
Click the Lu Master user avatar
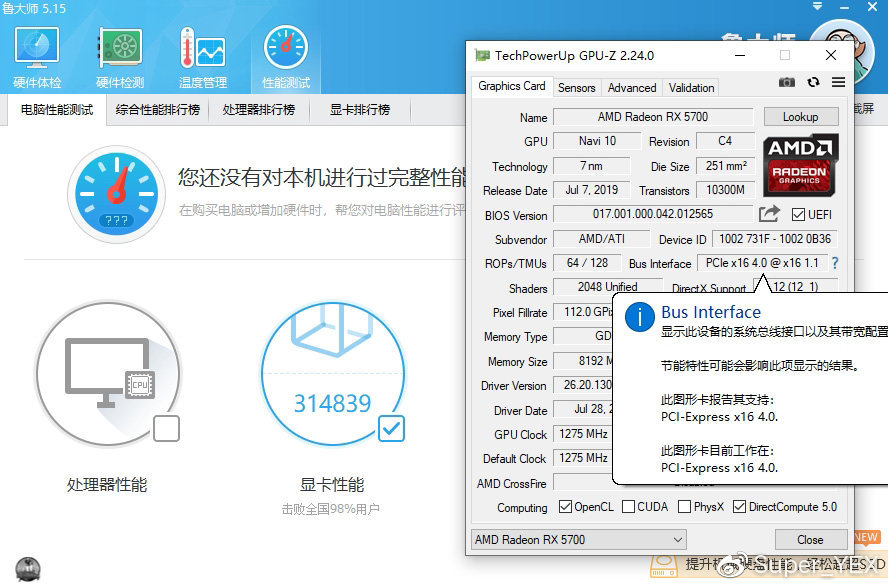click(842, 54)
